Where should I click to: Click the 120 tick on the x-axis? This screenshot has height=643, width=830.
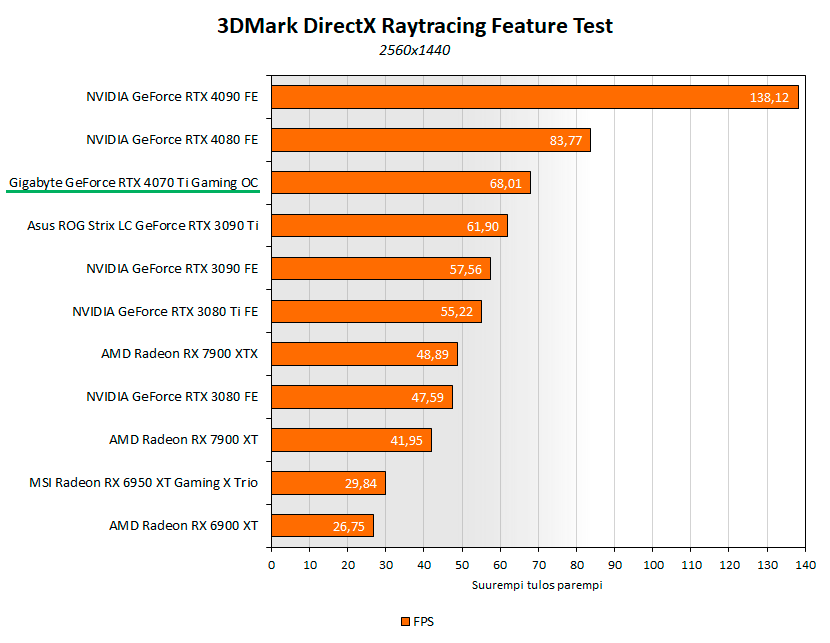729,565
